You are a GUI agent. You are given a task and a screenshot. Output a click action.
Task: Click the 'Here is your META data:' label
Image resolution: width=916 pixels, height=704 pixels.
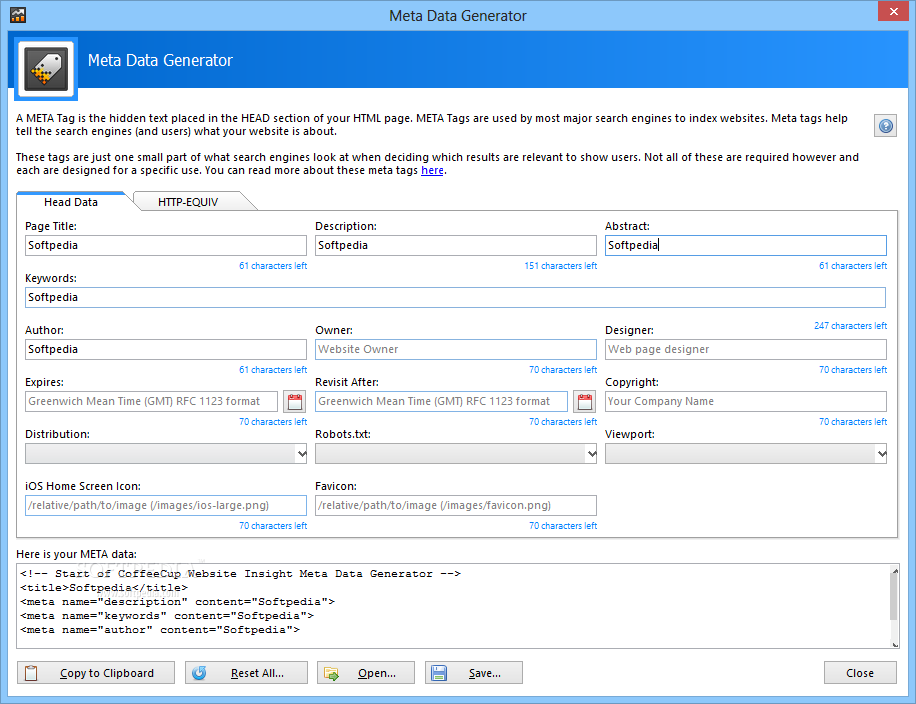76,554
